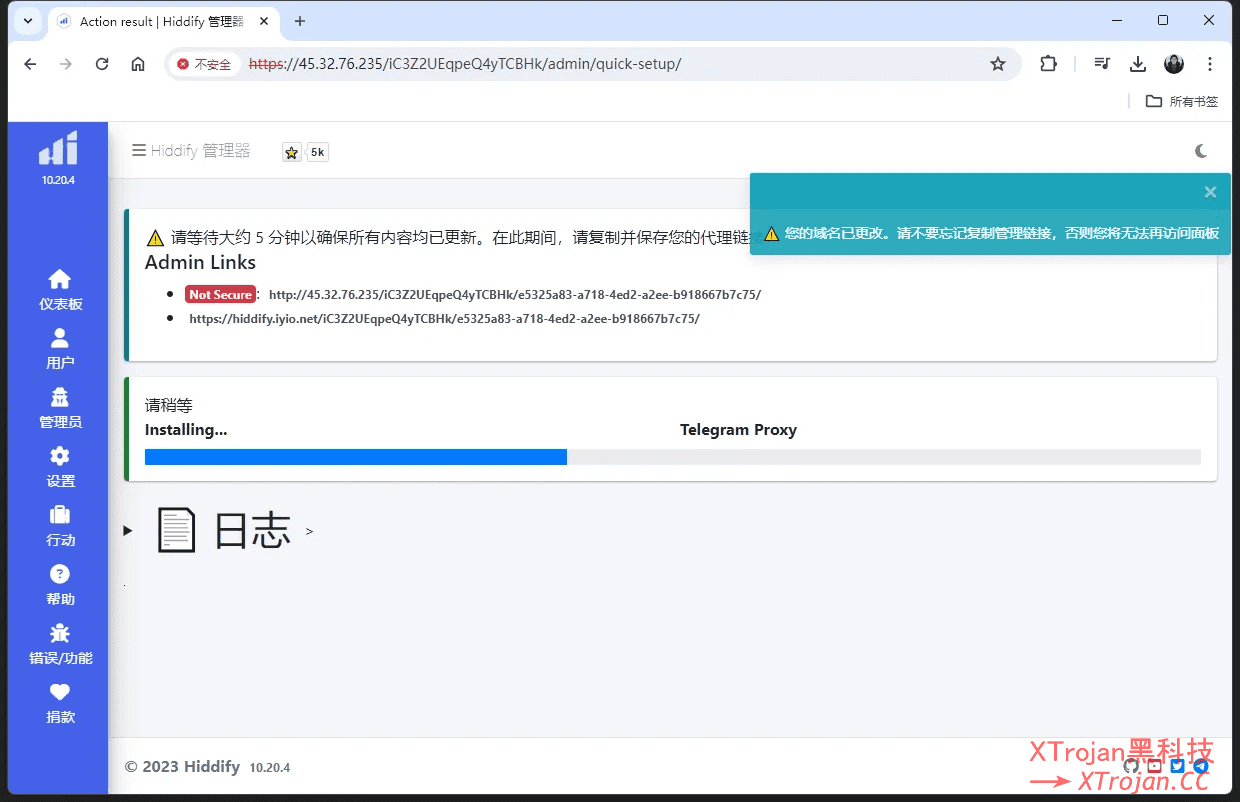Viewport: 1240px width, 802px height.
Task: Click the Telegram Proxy status text
Action: pyautogui.click(x=738, y=430)
